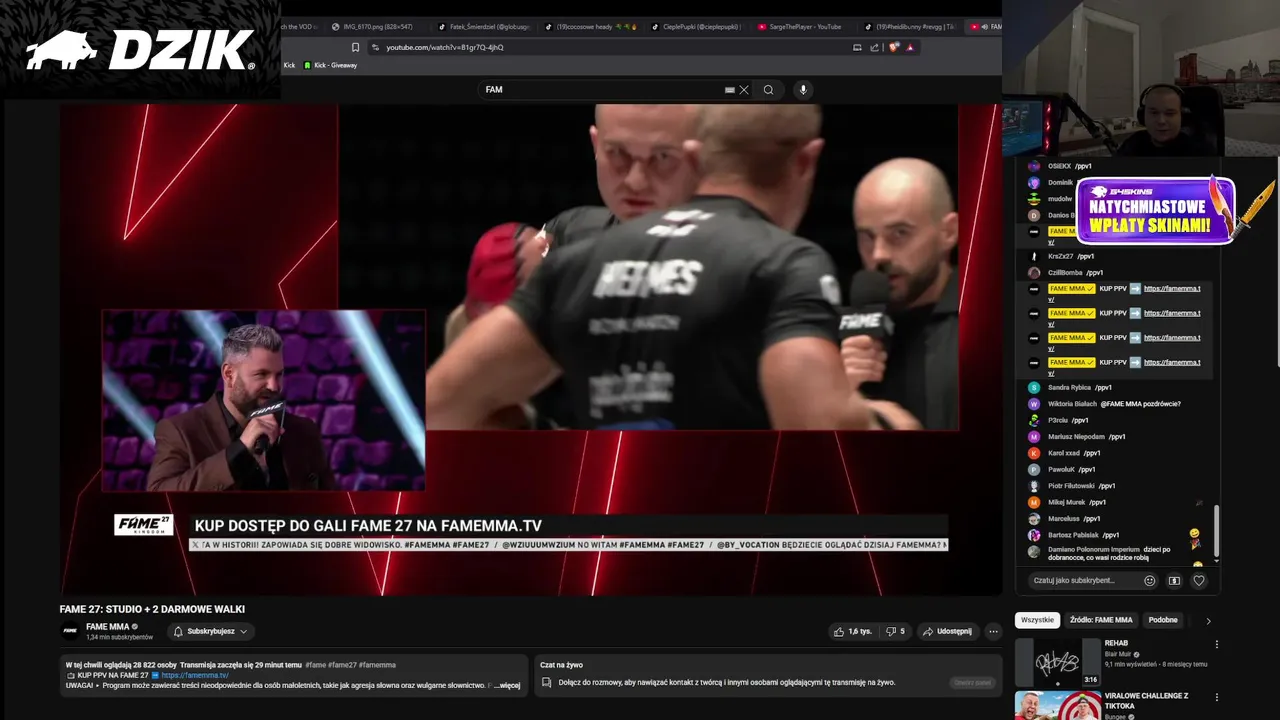Click the Brave rewards triangle icon
Screen dimensions: 1280x720
[910, 47]
